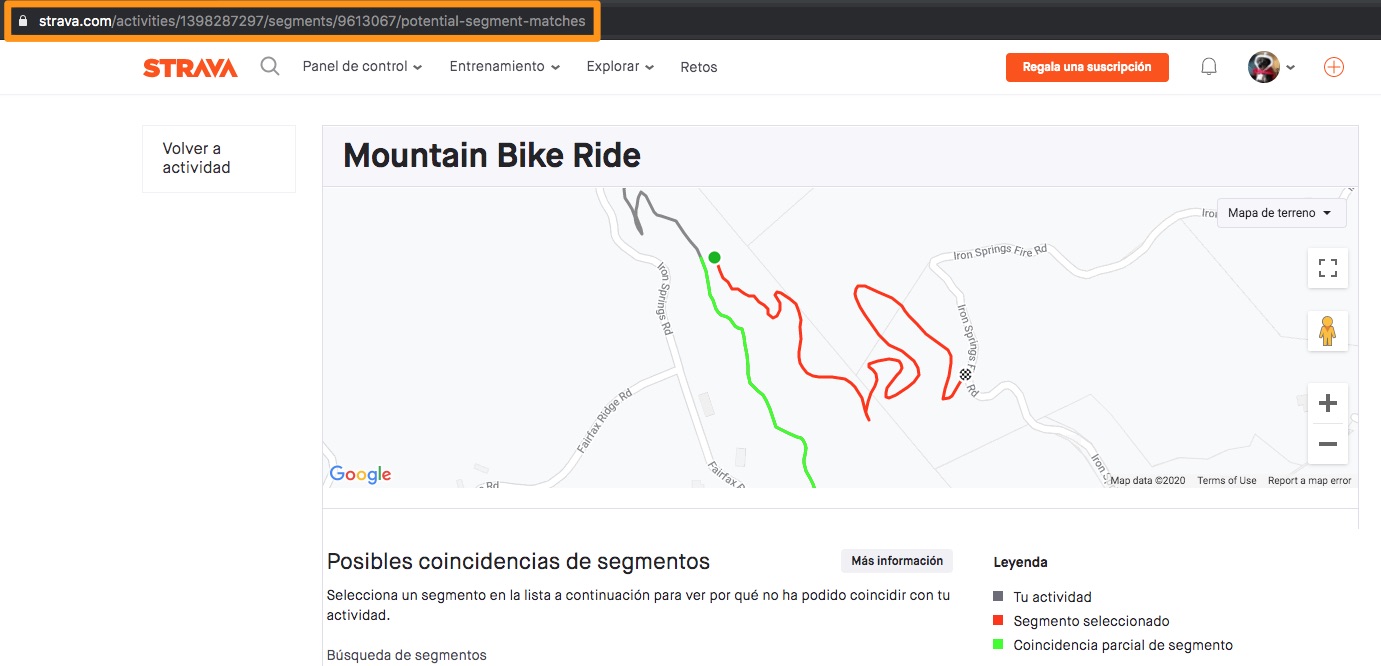This screenshot has width=1381, height=666.
Task: Click the Strava logo
Action: click(190, 68)
